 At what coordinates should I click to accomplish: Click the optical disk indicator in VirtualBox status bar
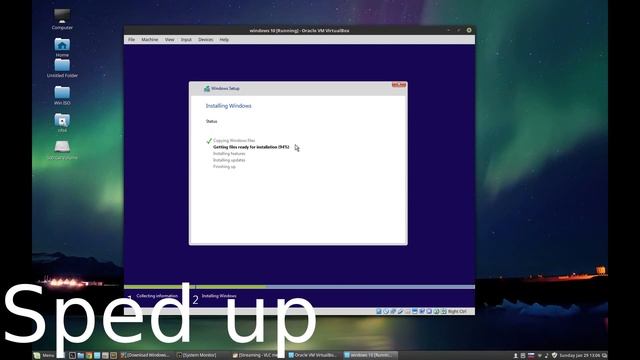pyautogui.click(x=386, y=311)
